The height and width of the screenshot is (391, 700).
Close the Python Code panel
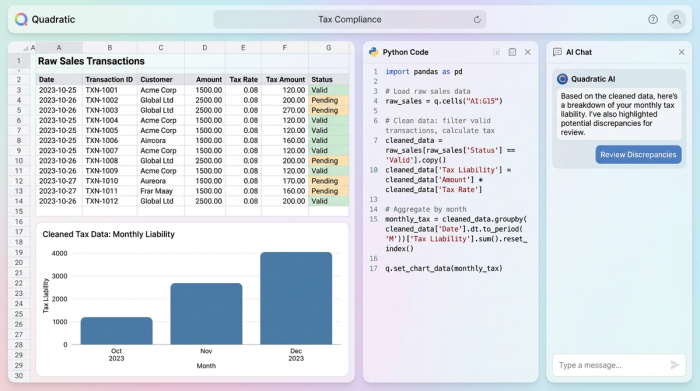pyautogui.click(x=528, y=52)
